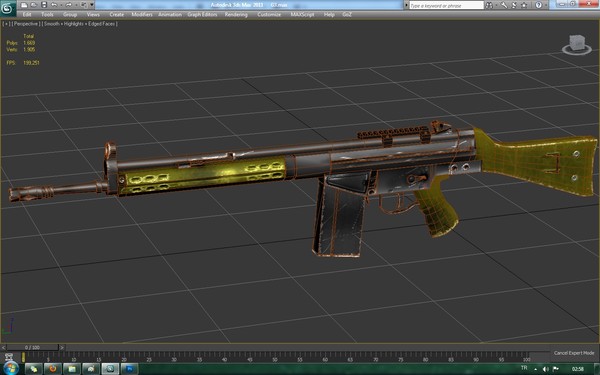The width and height of the screenshot is (600, 375).
Task: Click the Redo arrow icon
Action: (68, 5)
